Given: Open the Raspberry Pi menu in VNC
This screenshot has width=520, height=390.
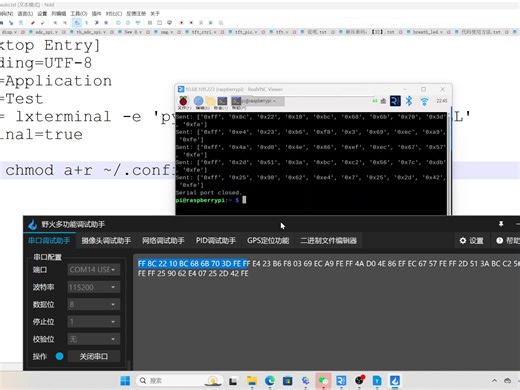Looking at the screenshot, I should click(x=183, y=101).
